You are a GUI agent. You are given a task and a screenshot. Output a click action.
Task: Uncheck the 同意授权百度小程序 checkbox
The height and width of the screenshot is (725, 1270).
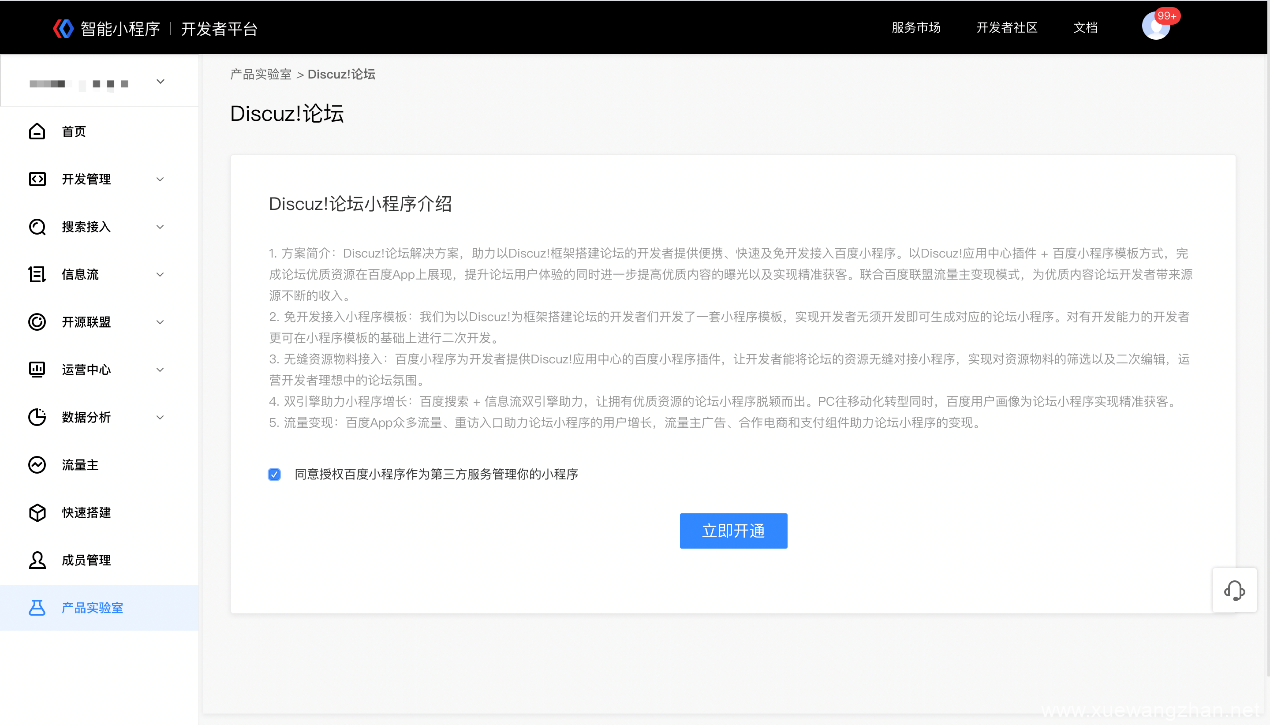click(x=275, y=475)
